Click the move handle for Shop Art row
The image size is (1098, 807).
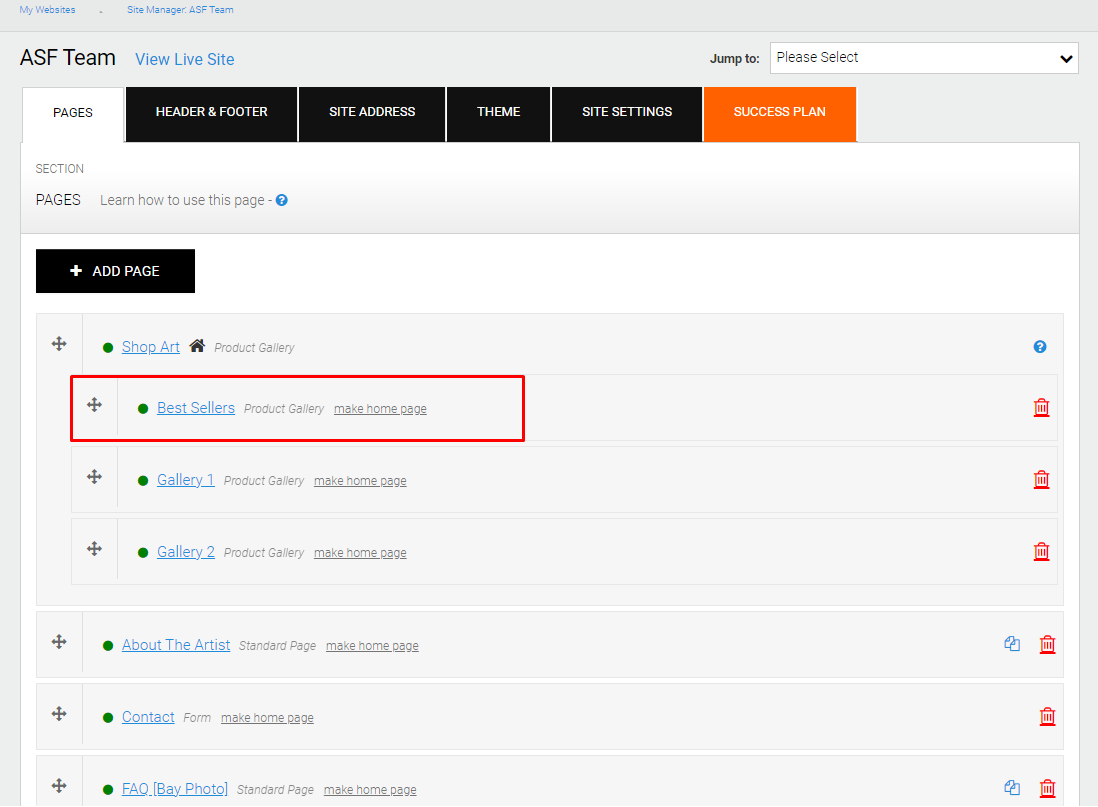60,344
